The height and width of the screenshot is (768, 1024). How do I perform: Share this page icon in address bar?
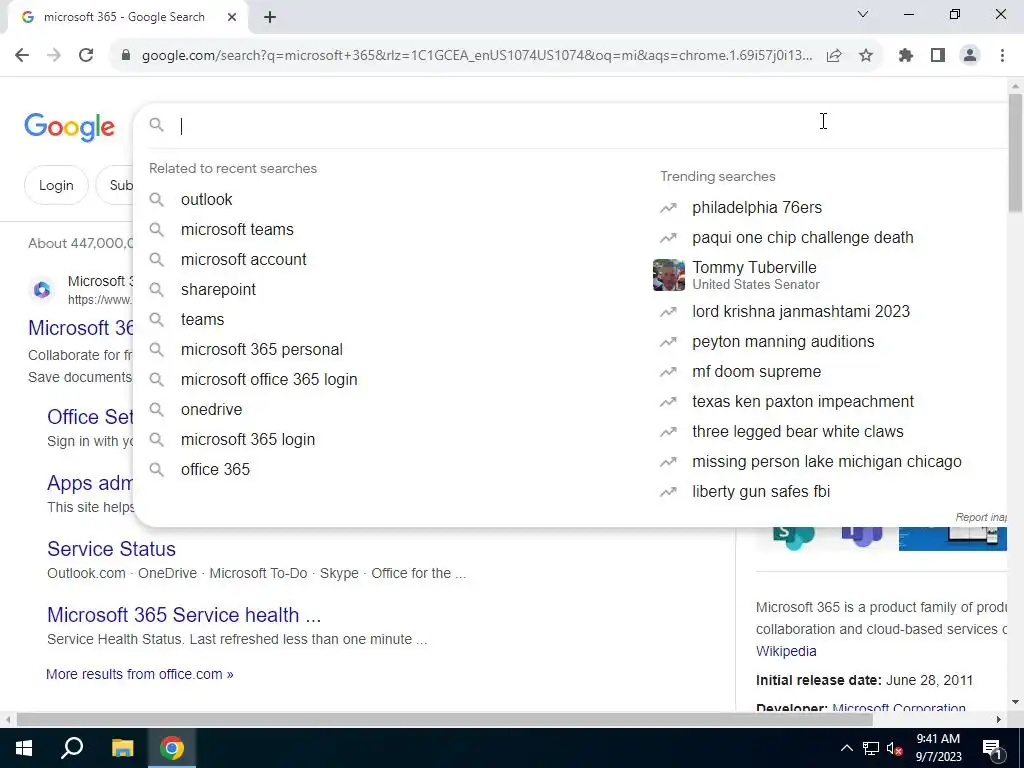coord(834,56)
